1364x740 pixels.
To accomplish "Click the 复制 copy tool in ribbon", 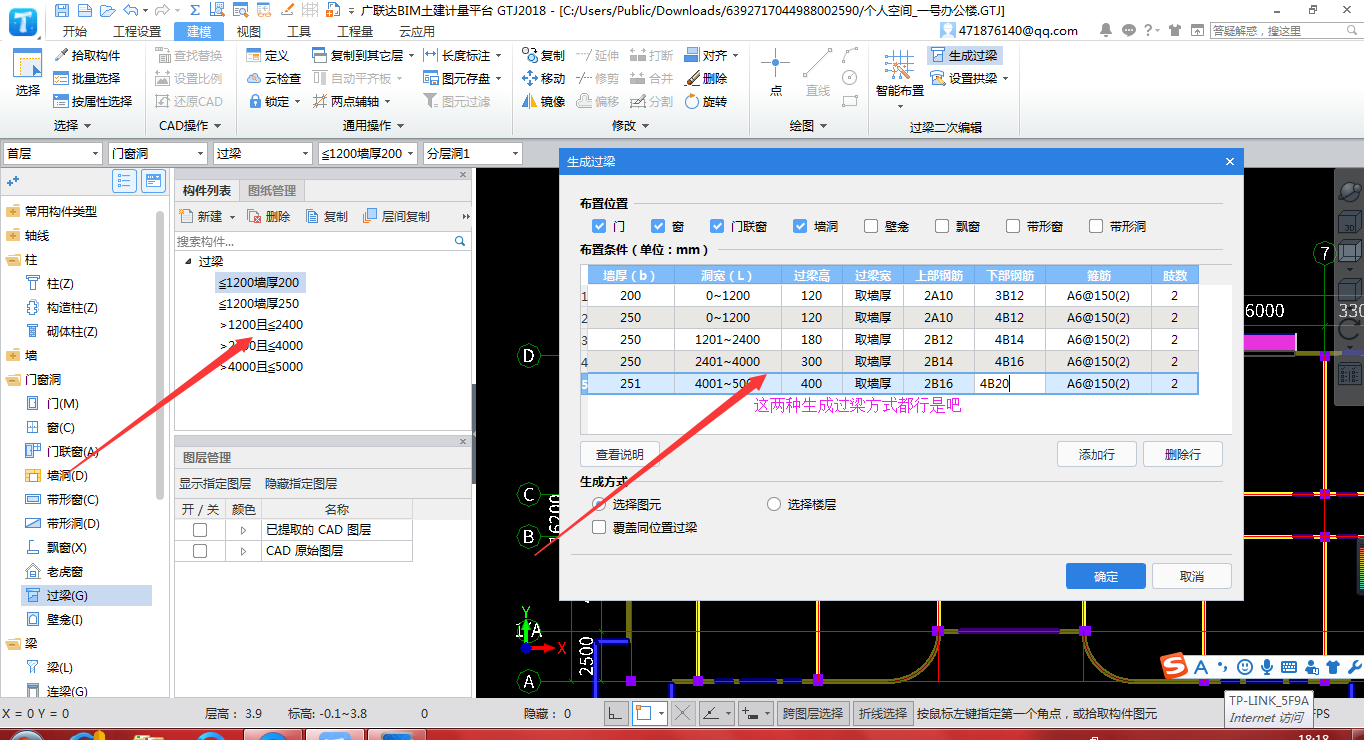I will click(x=543, y=56).
